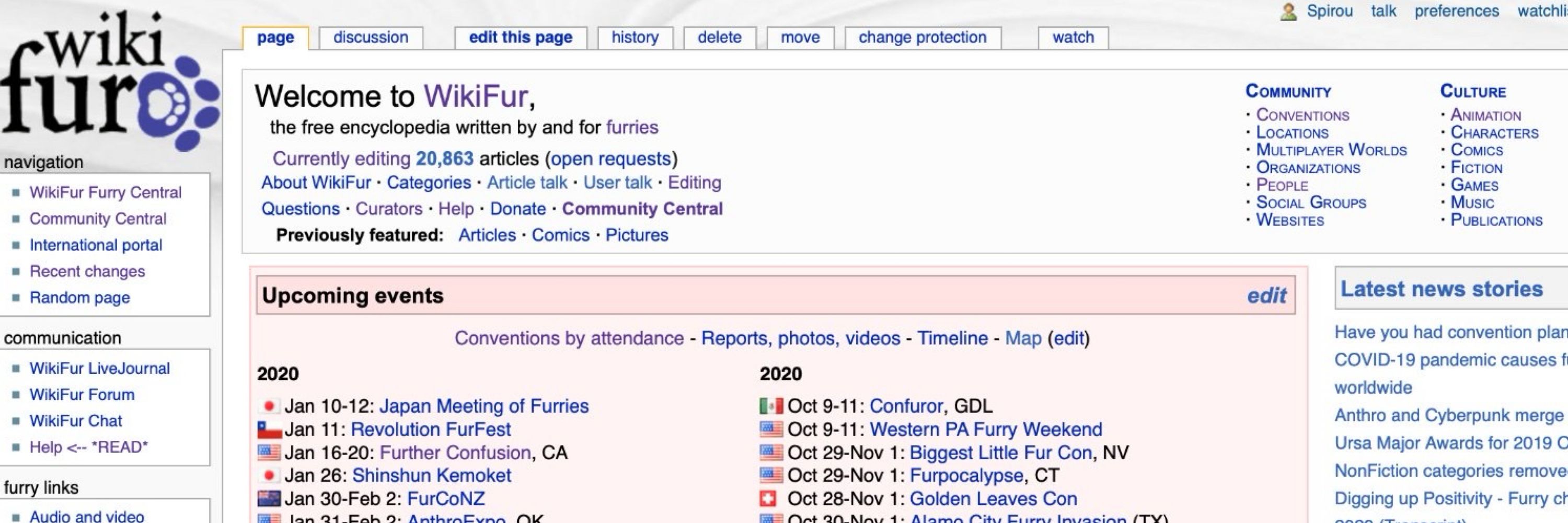This screenshot has height=523, width=1568.
Task: Click Swiss flag beside Golden Leaves Con
Action: pos(768,499)
